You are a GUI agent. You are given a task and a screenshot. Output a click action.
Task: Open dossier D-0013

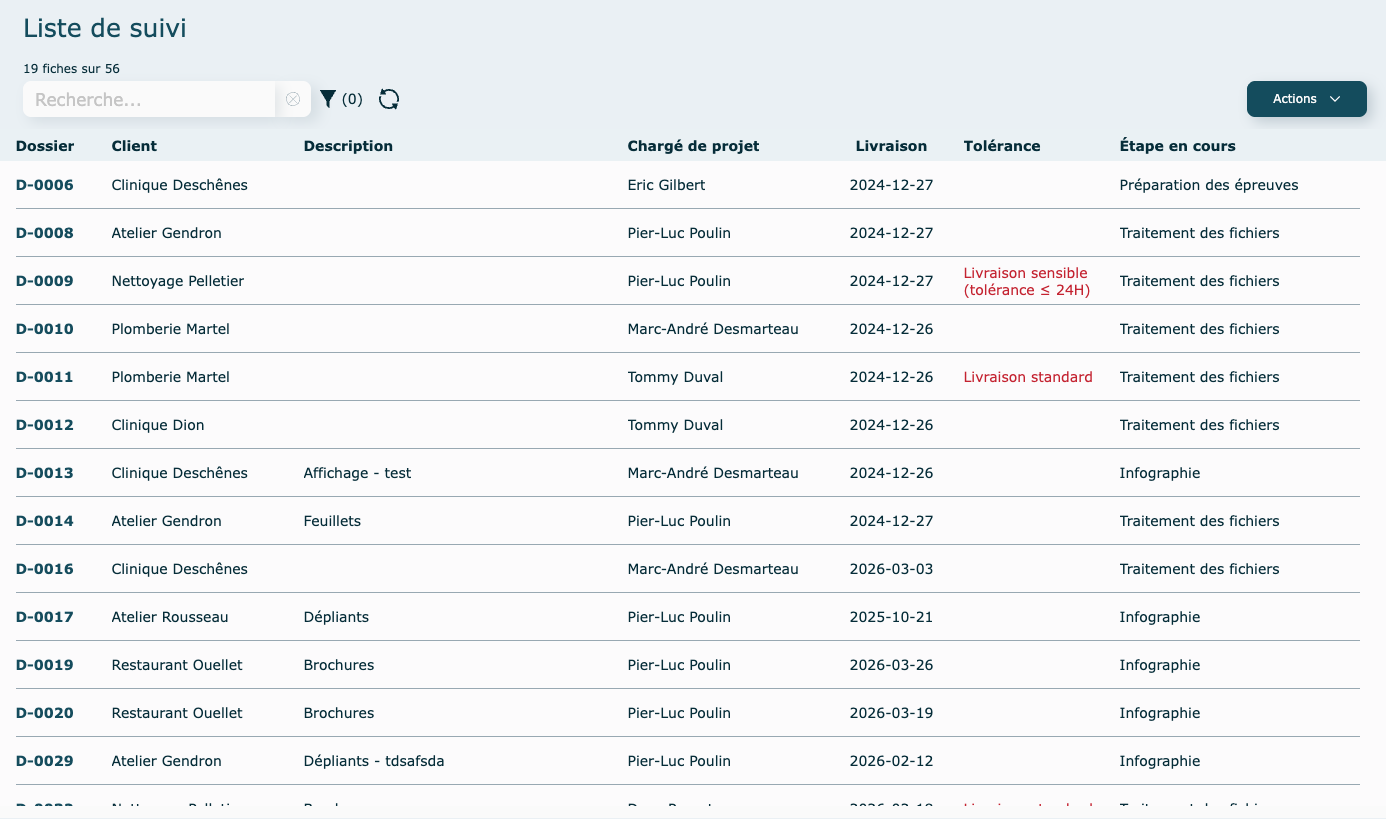pos(45,473)
